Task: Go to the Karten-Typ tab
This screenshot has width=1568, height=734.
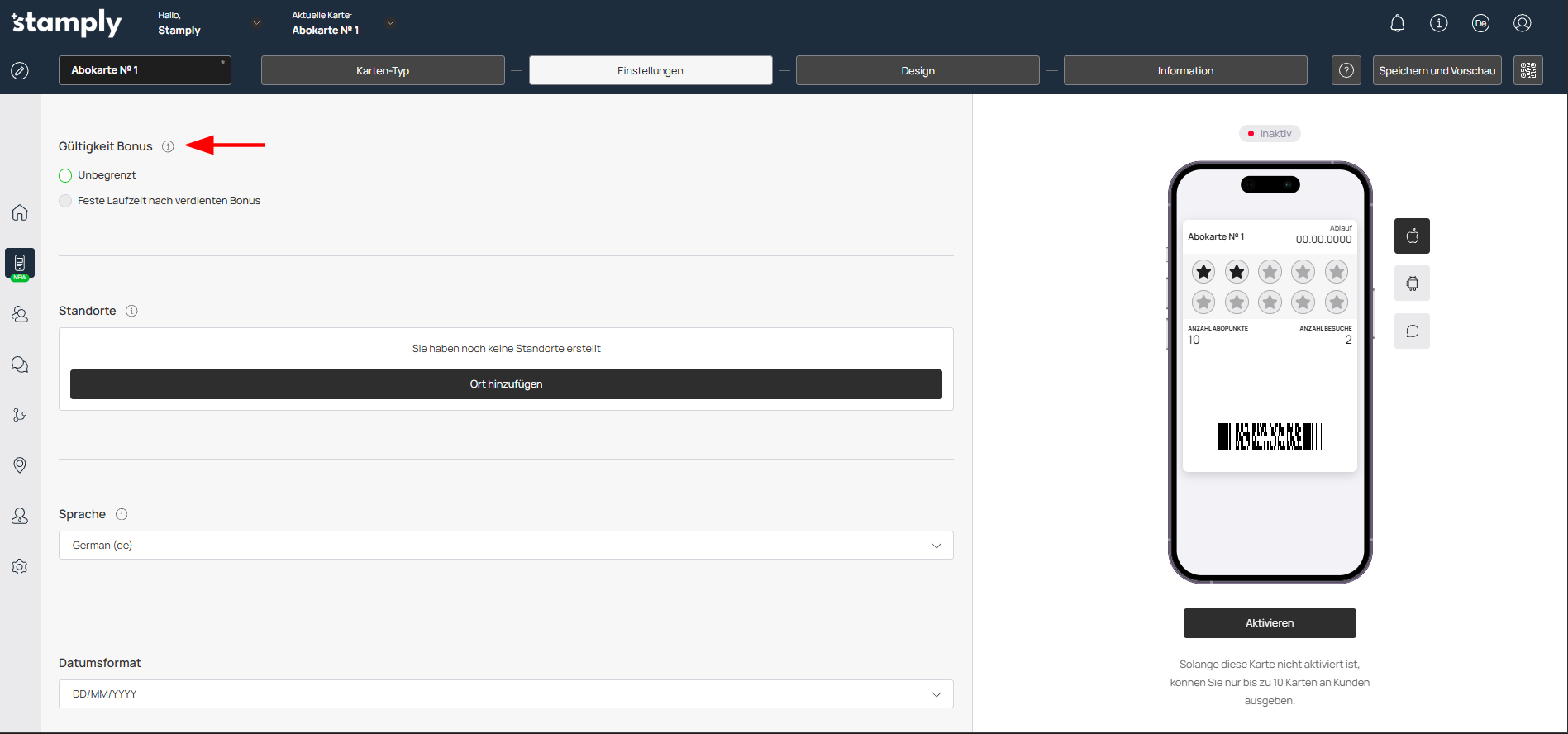Action: [x=383, y=70]
